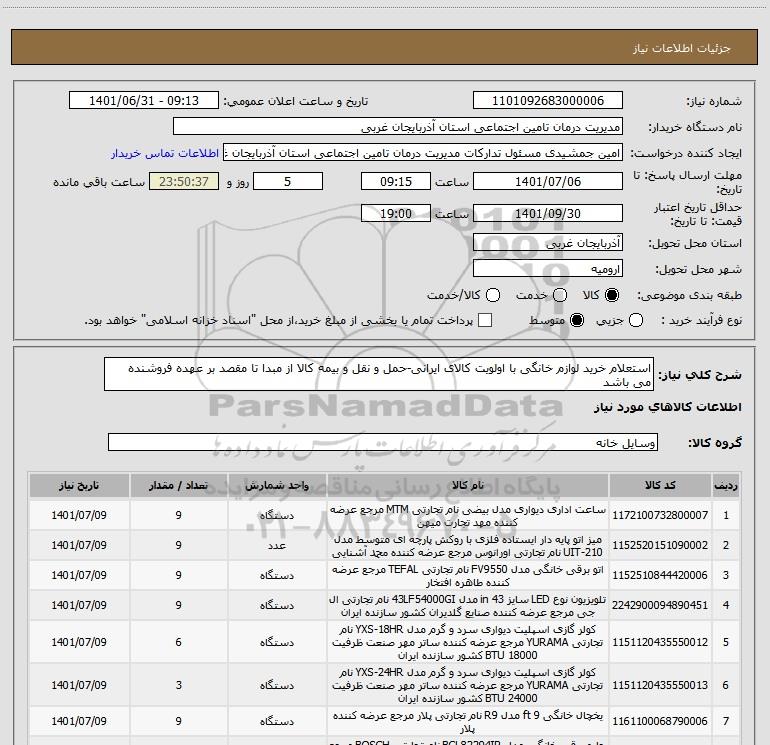Click the request number field 1101092683000006
The width and height of the screenshot is (770, 745).
tap(548, 101)
